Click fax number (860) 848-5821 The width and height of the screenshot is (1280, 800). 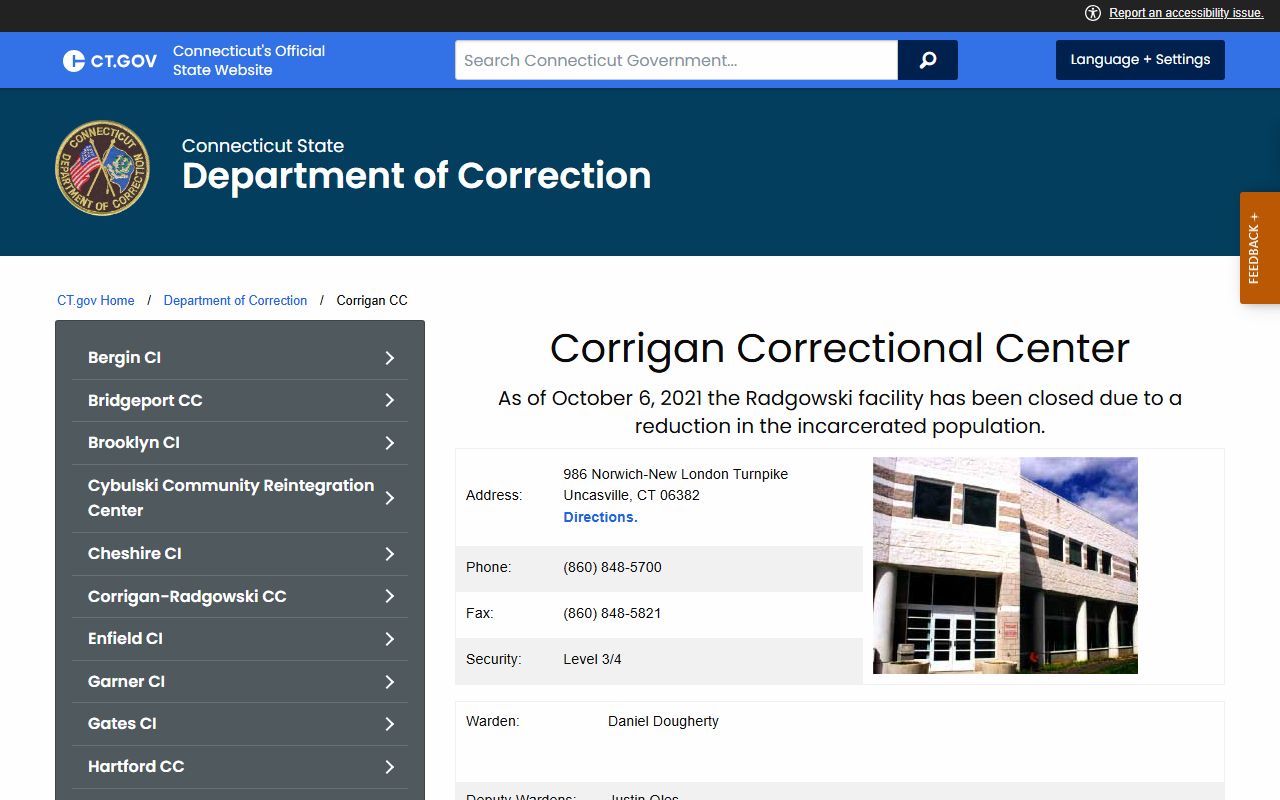612,613
